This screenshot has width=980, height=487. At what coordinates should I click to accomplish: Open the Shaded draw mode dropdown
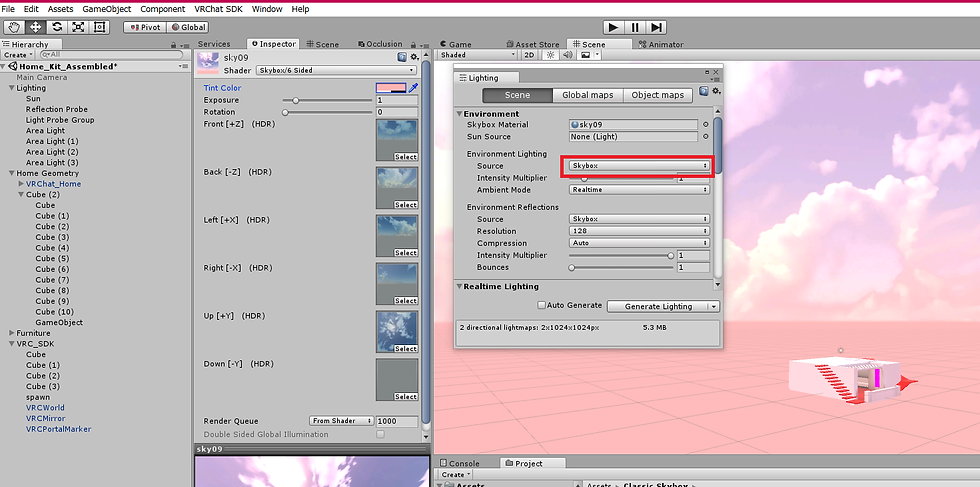pos(478,55)
